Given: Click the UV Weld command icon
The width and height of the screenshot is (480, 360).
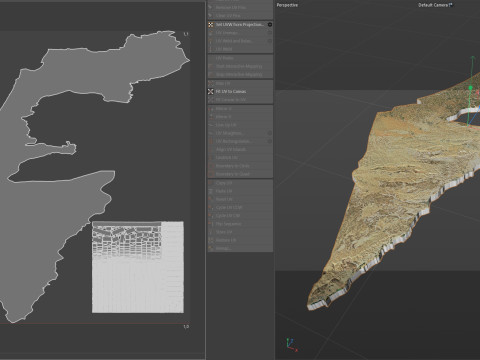Looking at the screenshot, I should (x=211, y=49).
